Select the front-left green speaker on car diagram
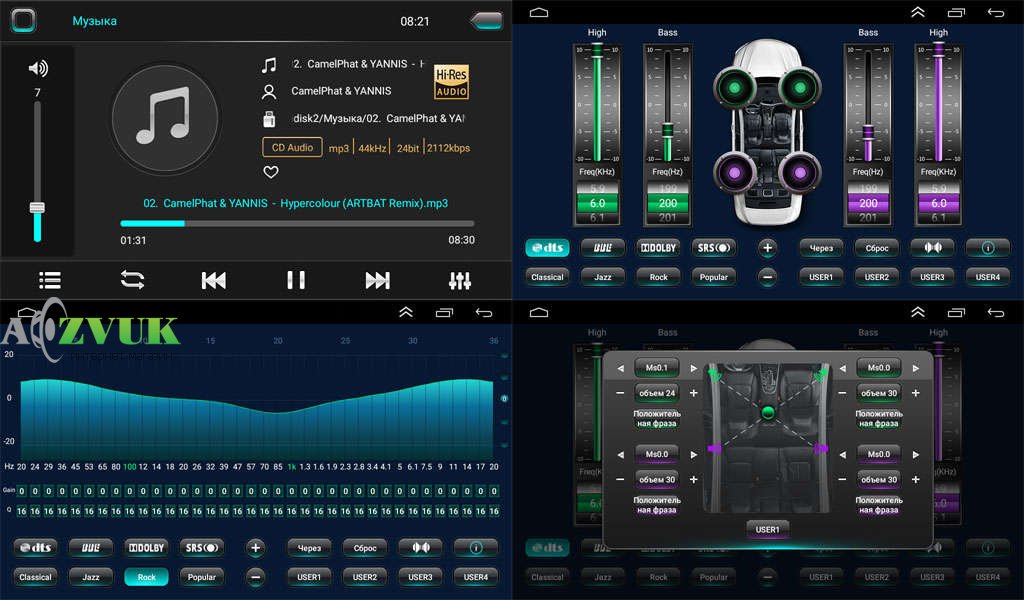Viewport: 1024px width, 600px height. pos(734,87)
